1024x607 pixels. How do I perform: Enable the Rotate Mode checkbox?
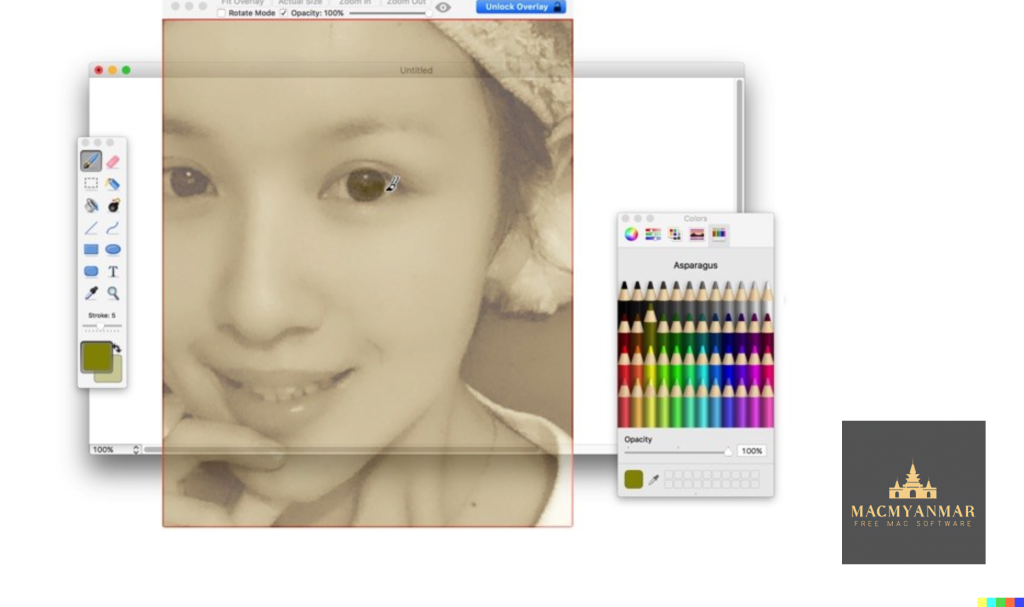coord(221,13)
